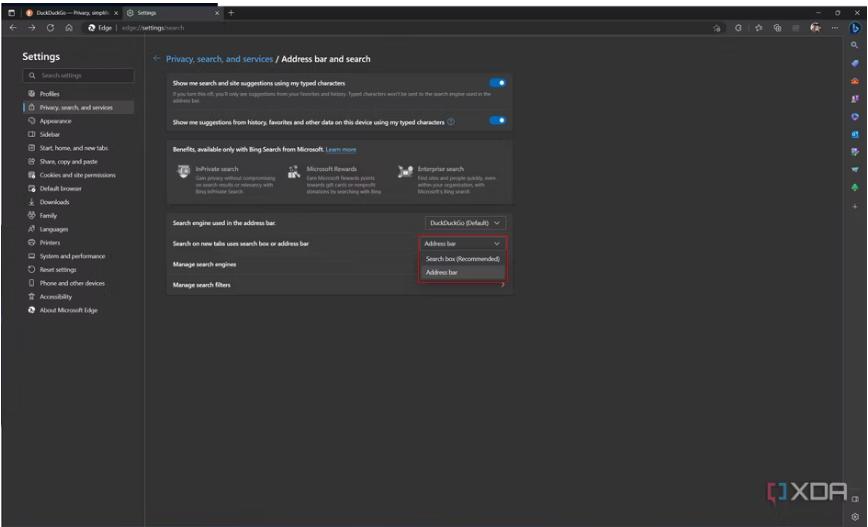Select Privacy, search, and services in sidebar
Screen dimensions: 868x527
(x=78, y=107)
